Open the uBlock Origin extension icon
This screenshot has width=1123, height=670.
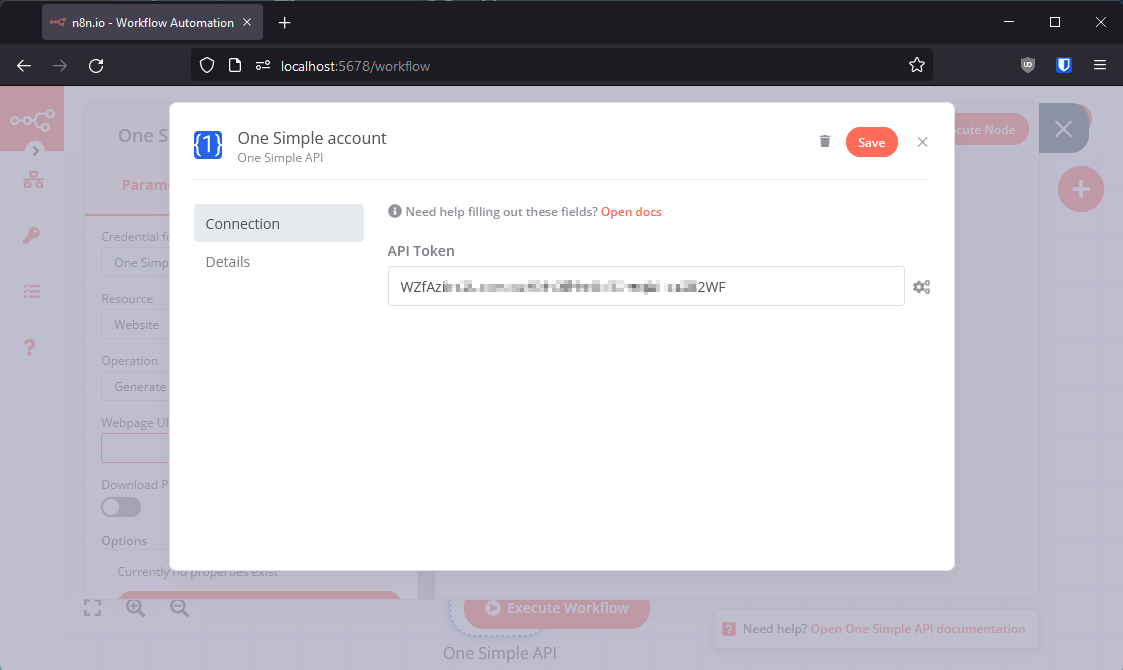[x=1028, y=66]
